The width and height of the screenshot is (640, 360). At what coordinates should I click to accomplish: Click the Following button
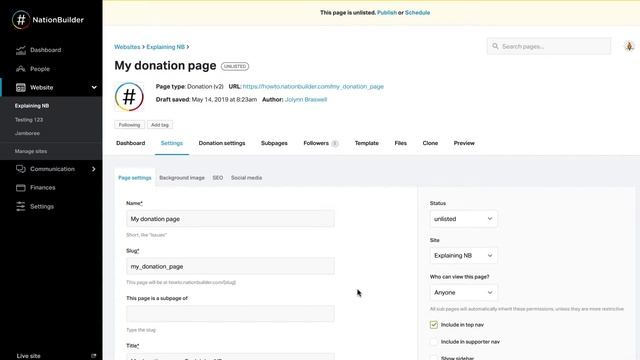point(129,125)
